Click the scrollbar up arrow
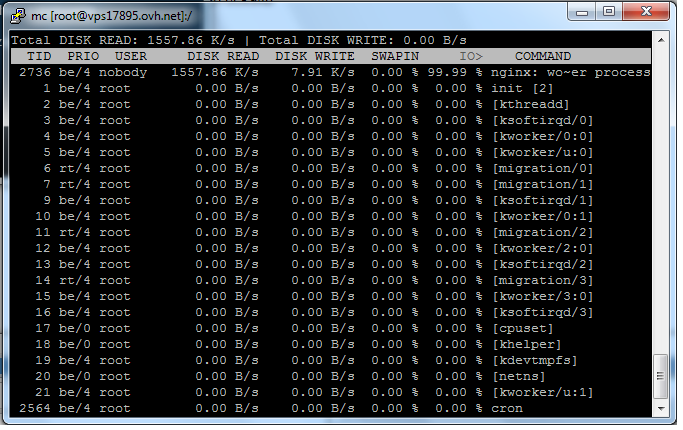Screen dimensions: 683x430 [661, 40]
